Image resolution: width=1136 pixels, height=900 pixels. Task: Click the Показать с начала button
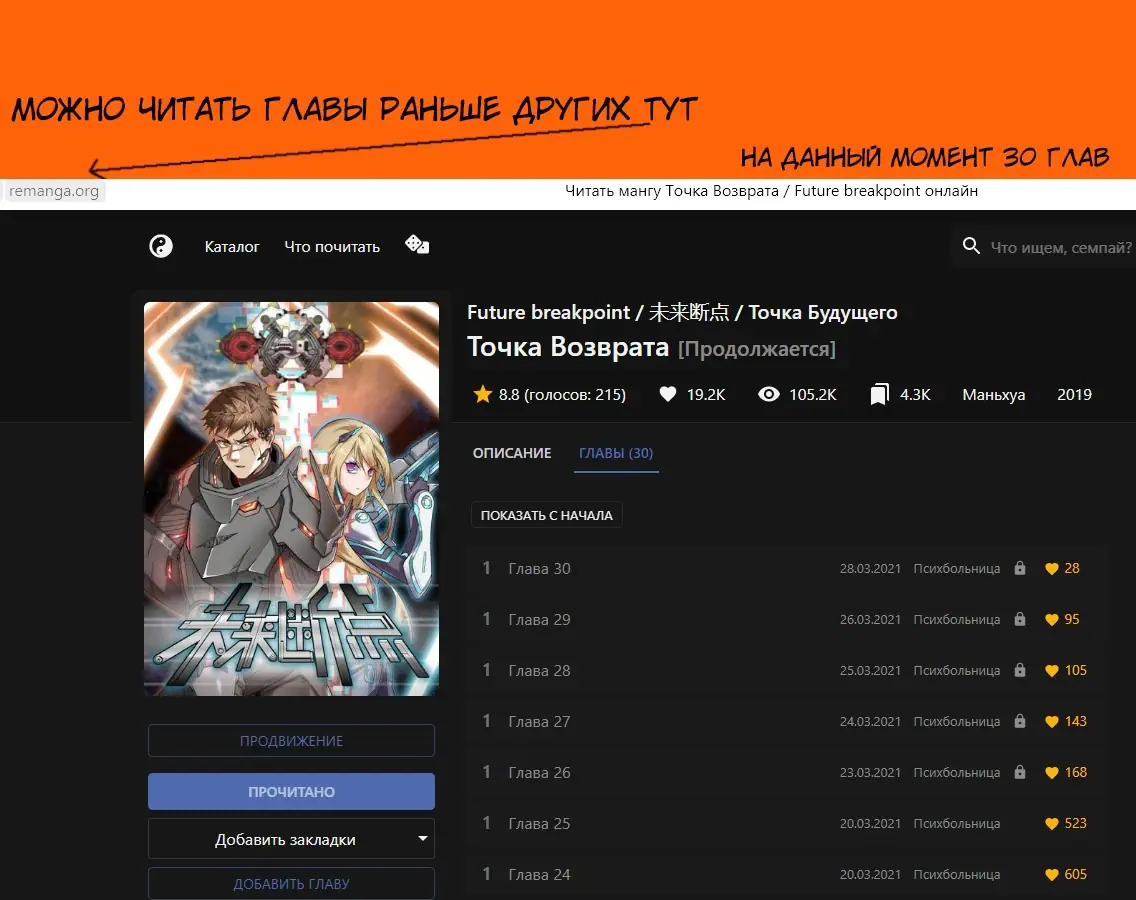(547, 515)
